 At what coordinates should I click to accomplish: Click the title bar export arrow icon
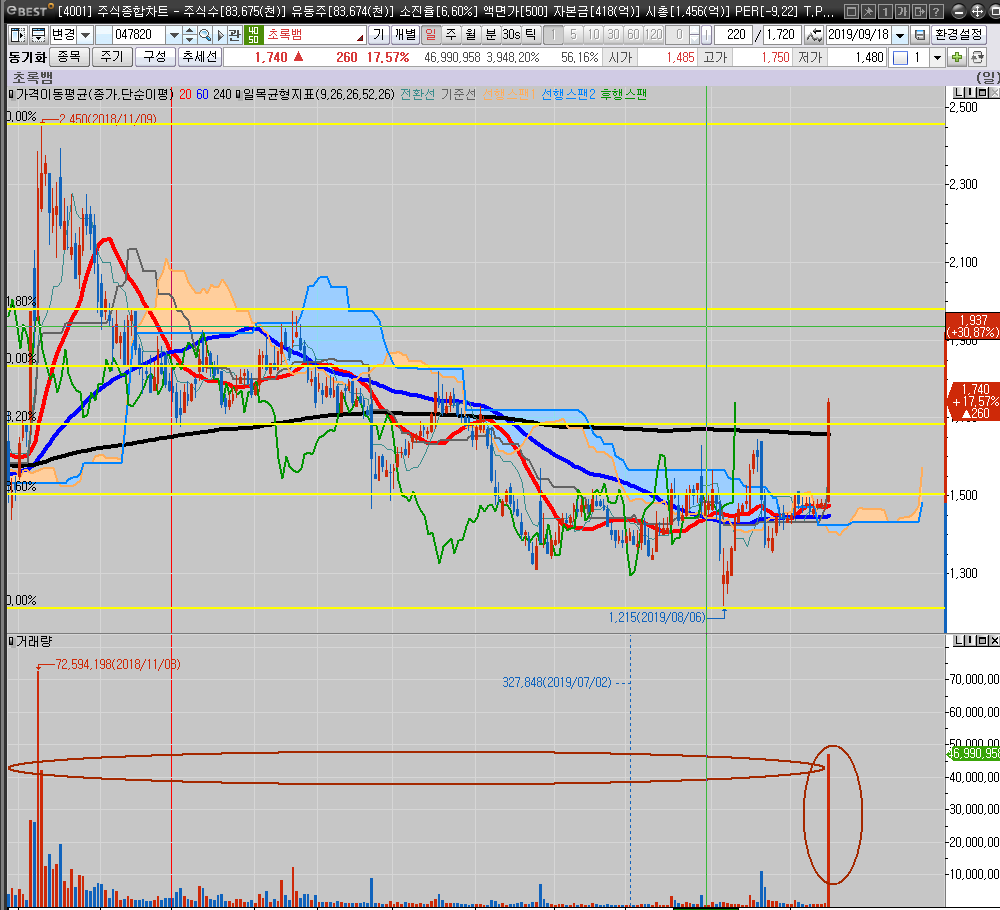point(919,11)
